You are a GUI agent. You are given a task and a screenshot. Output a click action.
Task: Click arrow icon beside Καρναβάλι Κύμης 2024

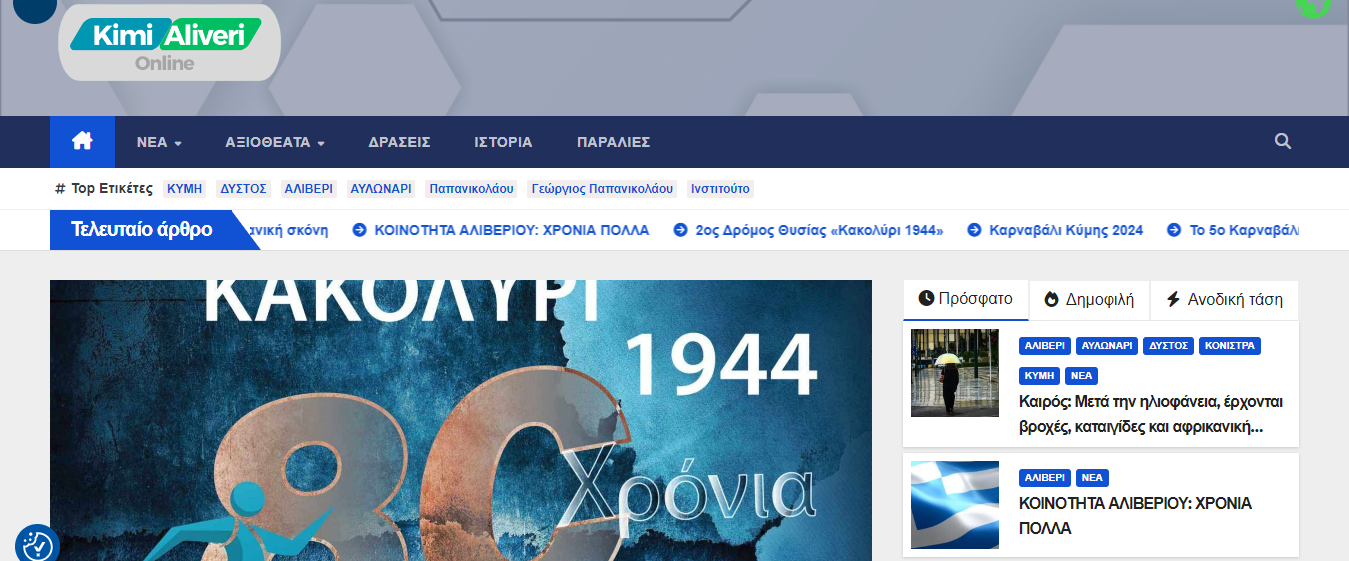[x=974, y=230]
